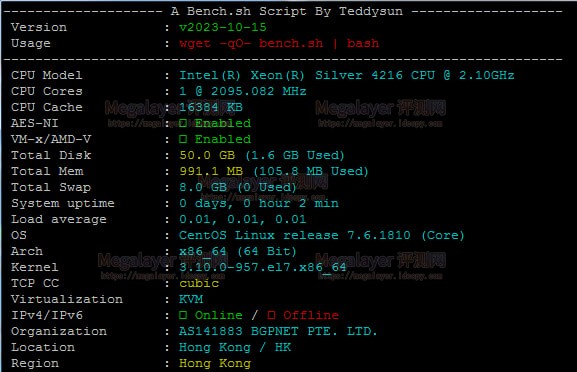Click the AS141883 BGPNET organization text
Screen dimensions: 577x372
point(278,331)
